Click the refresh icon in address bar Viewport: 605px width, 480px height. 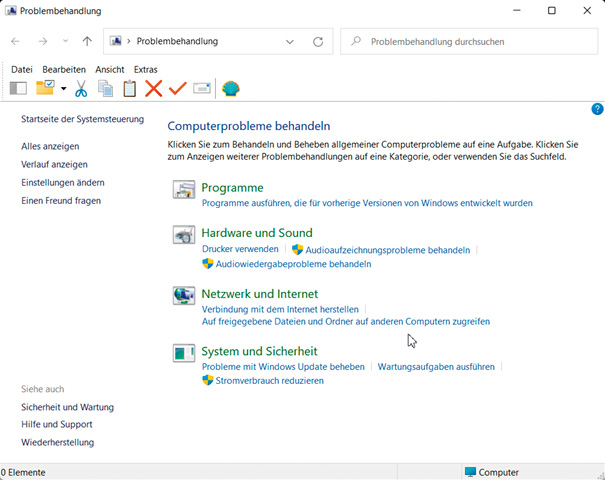(318, 42)
